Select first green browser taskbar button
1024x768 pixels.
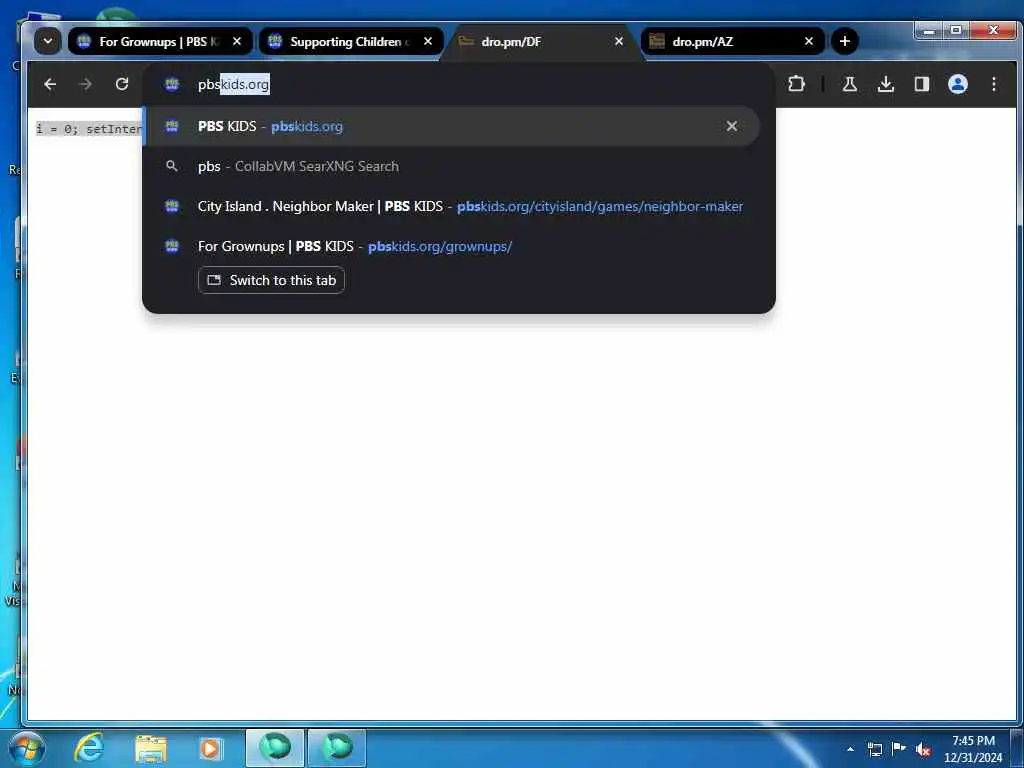(x=275, y=748)
